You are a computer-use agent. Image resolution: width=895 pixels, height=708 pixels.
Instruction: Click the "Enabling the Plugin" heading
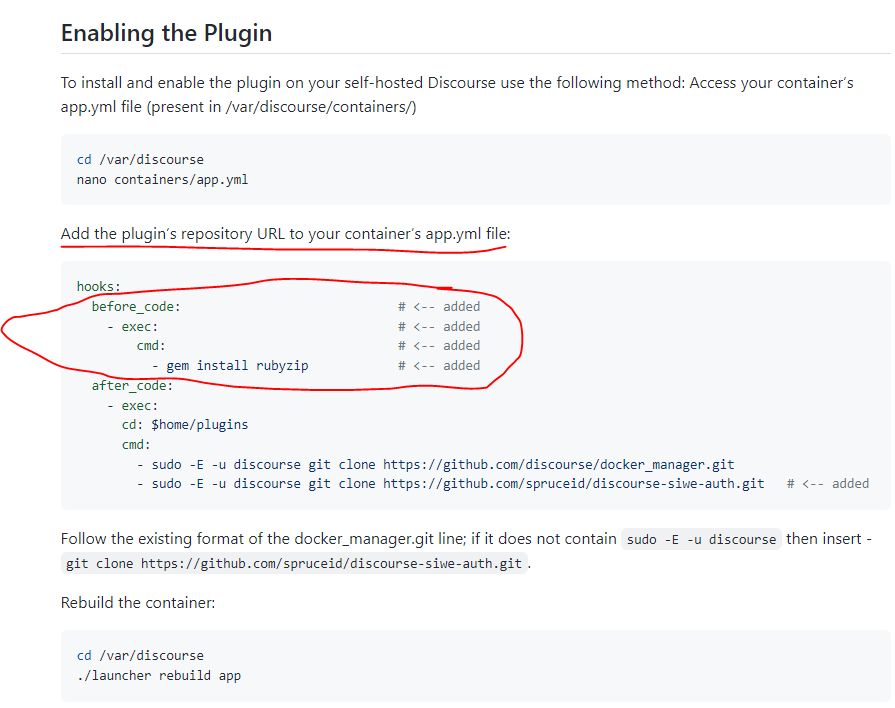pos(166,33)
